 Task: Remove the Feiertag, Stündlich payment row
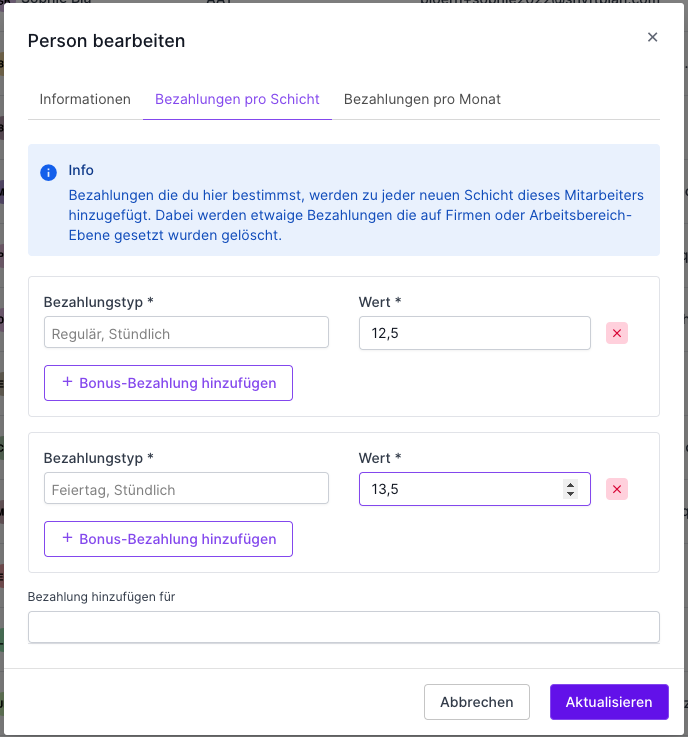[x=617, y=489]
